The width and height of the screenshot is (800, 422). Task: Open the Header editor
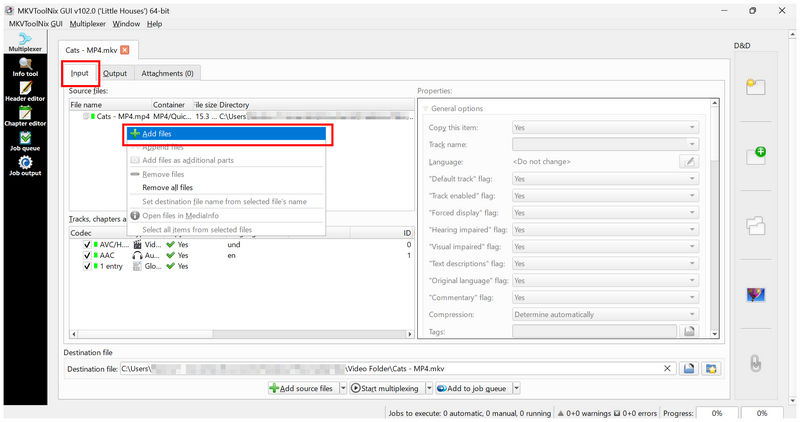click(25, 92)
